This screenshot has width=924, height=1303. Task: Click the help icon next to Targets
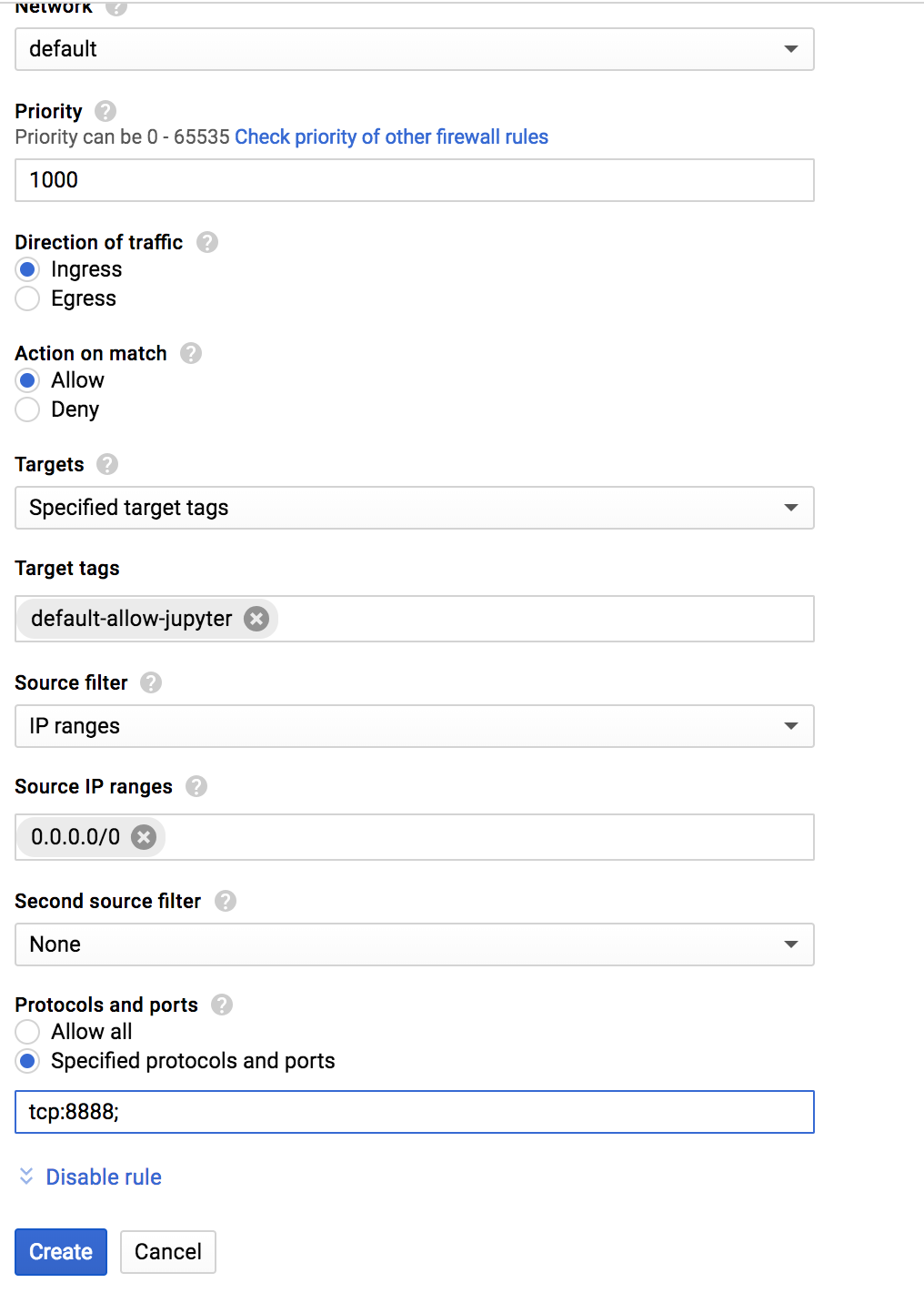107,464
